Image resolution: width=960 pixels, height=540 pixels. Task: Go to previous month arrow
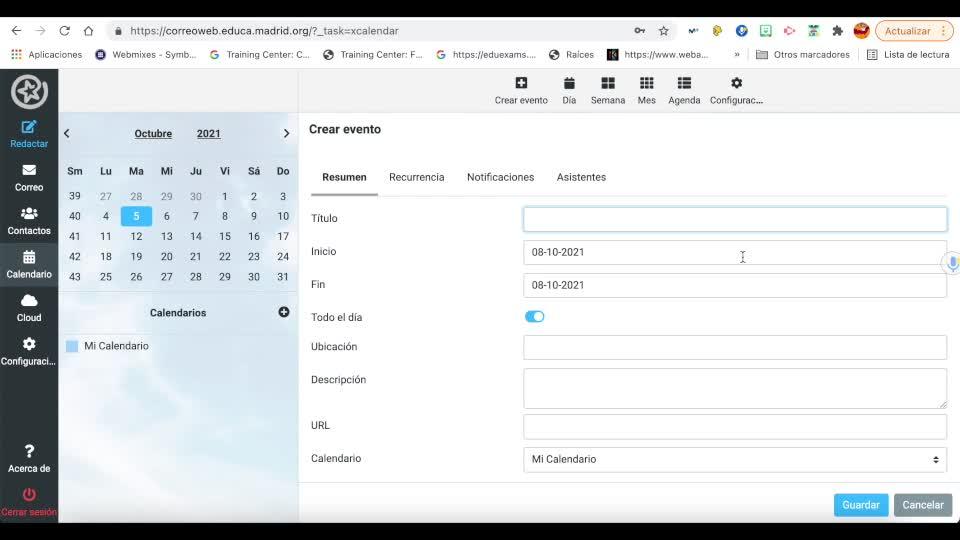67,133
